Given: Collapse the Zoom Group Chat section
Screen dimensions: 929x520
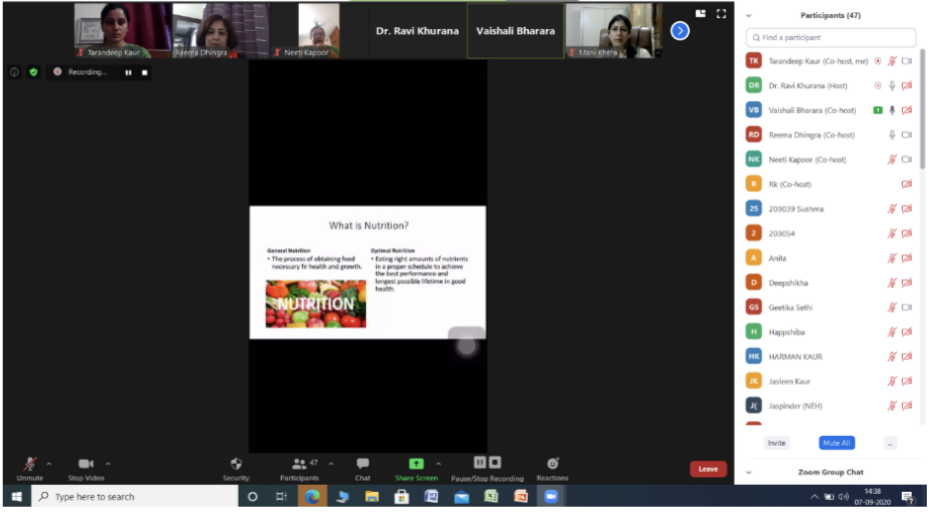Looking at the screenshot, I should tap(749, 472).
